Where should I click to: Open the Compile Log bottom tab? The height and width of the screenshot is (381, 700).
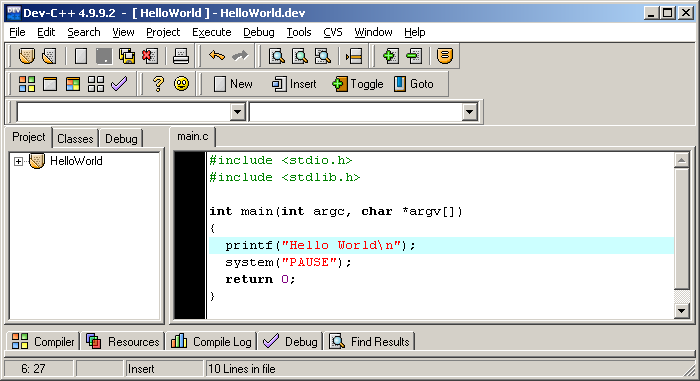click(x=211, y=342)
